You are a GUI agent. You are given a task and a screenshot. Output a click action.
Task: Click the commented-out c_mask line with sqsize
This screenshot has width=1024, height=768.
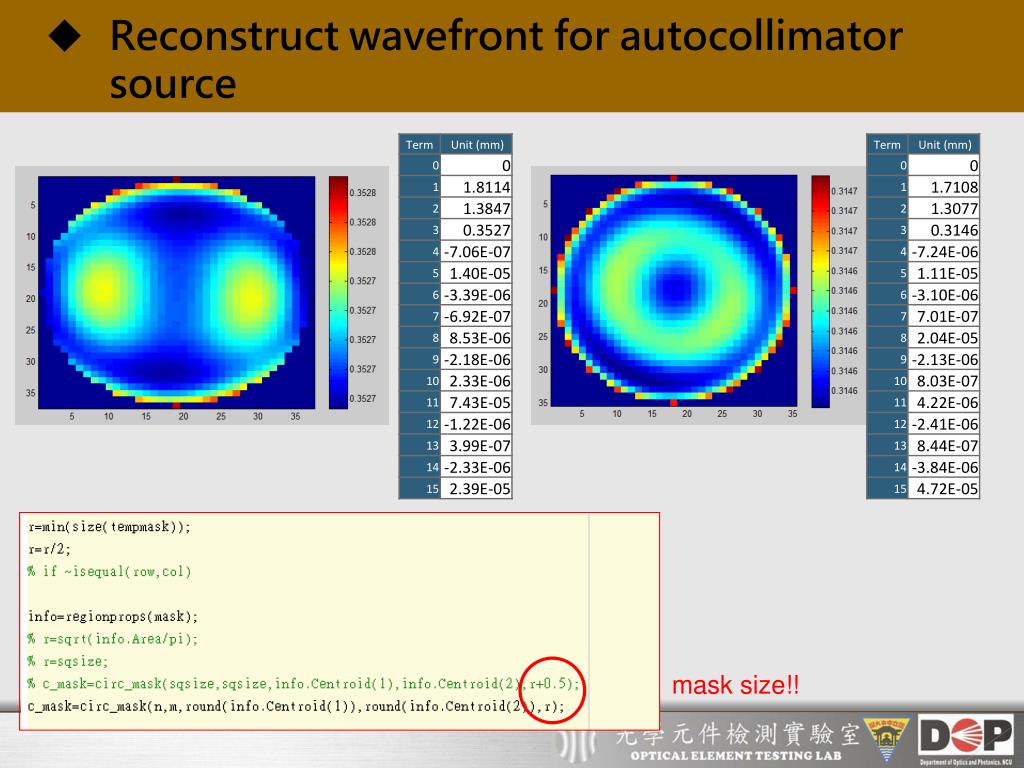pos(303,684)
